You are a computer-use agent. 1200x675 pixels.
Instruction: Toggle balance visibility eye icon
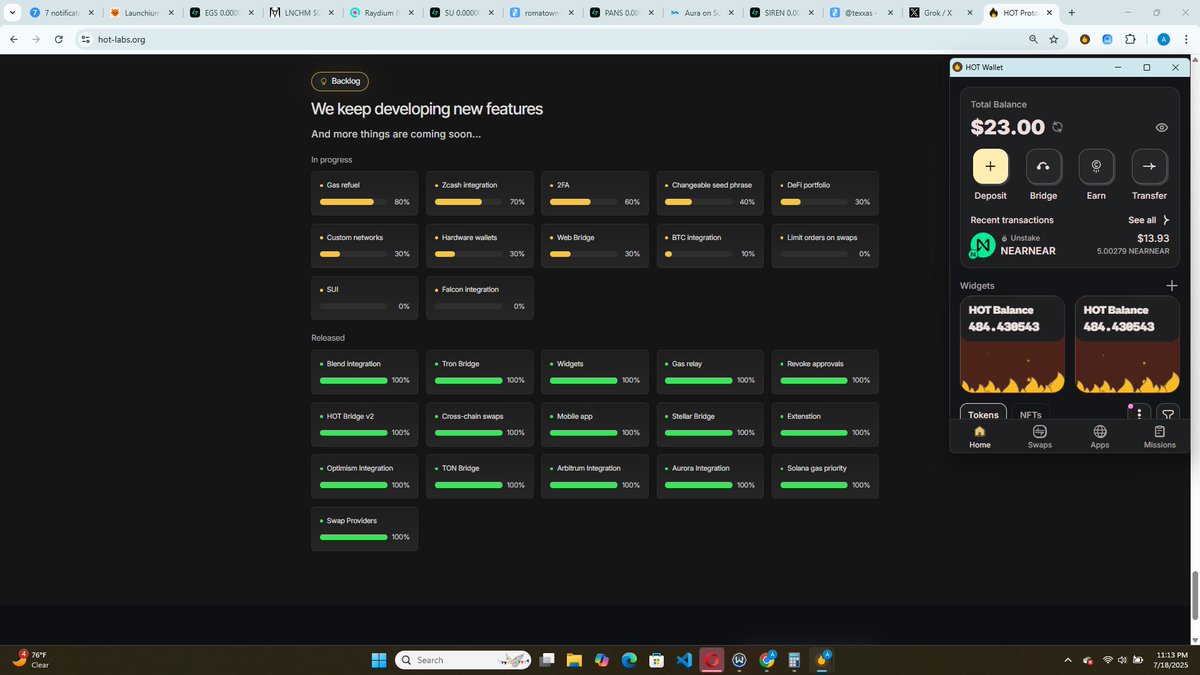1162,128
